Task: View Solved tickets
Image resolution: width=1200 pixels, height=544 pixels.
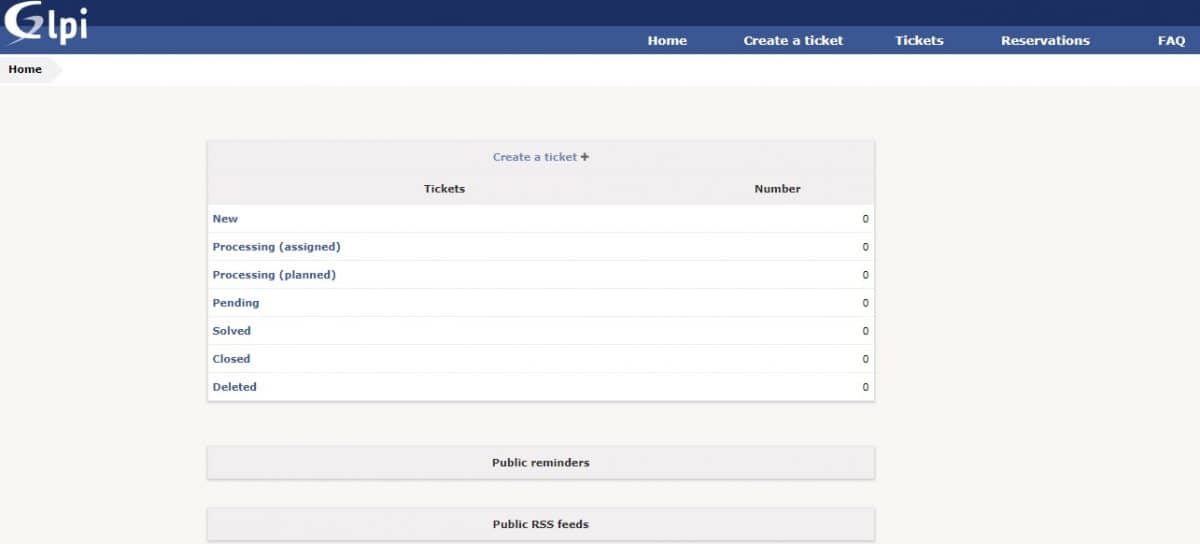Action: pos(231,331)
